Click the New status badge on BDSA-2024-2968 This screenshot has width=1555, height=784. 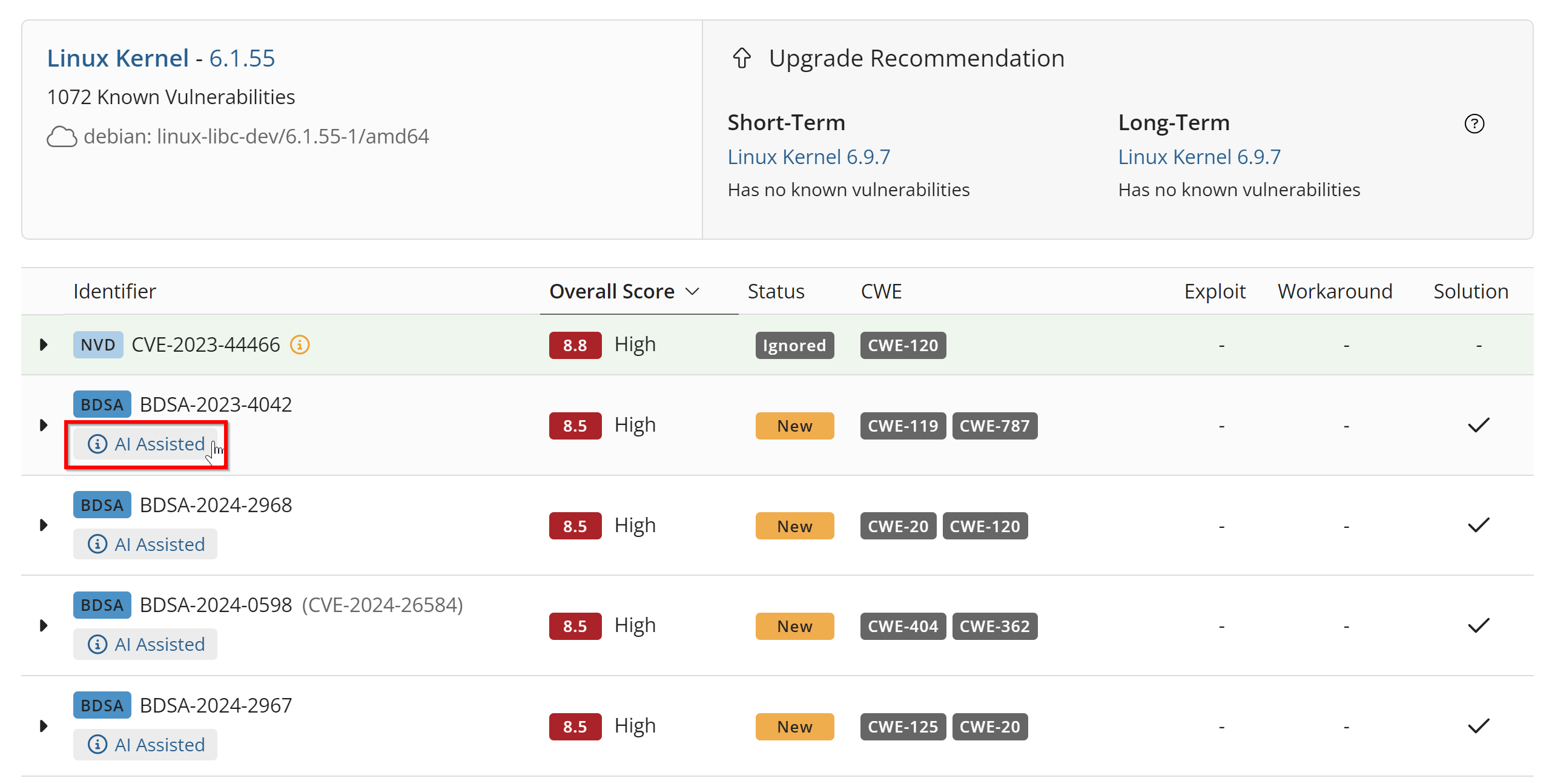point(794,525)
